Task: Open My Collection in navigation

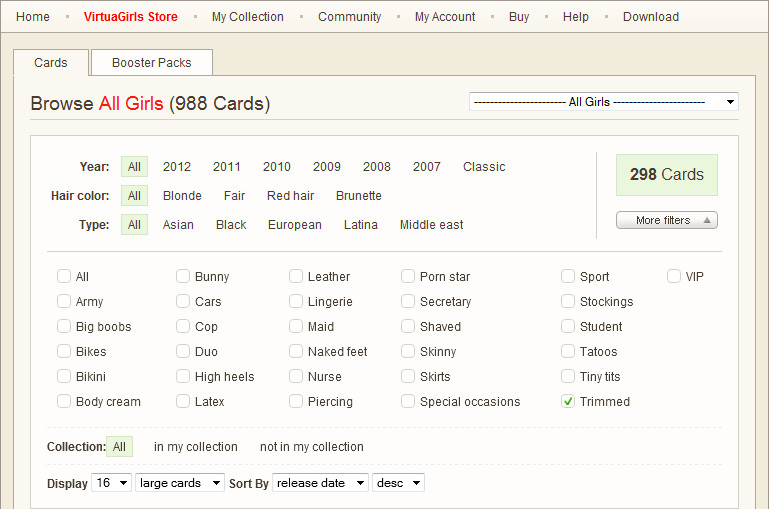Action: click(x=248, y=17)
